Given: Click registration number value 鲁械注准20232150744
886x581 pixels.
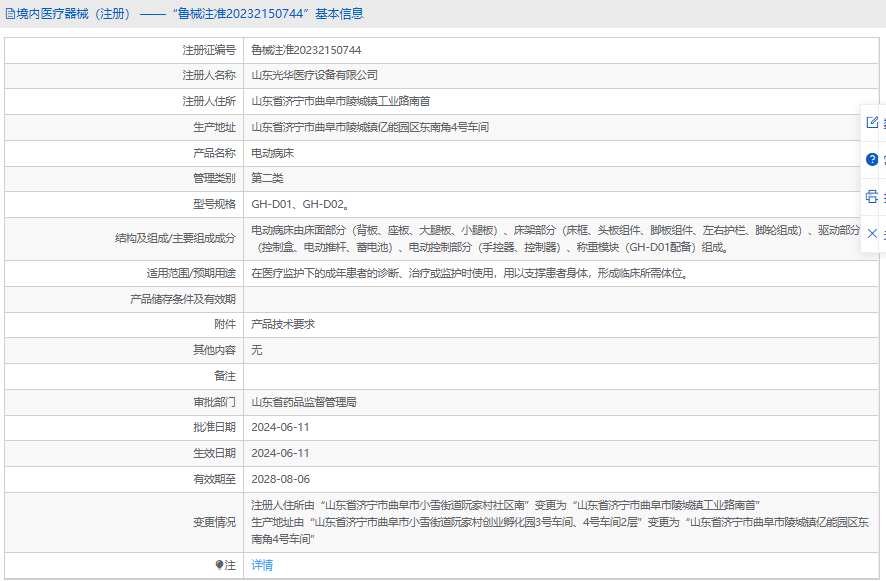Looking at the screenshot, I should click(x=306, y=49).
